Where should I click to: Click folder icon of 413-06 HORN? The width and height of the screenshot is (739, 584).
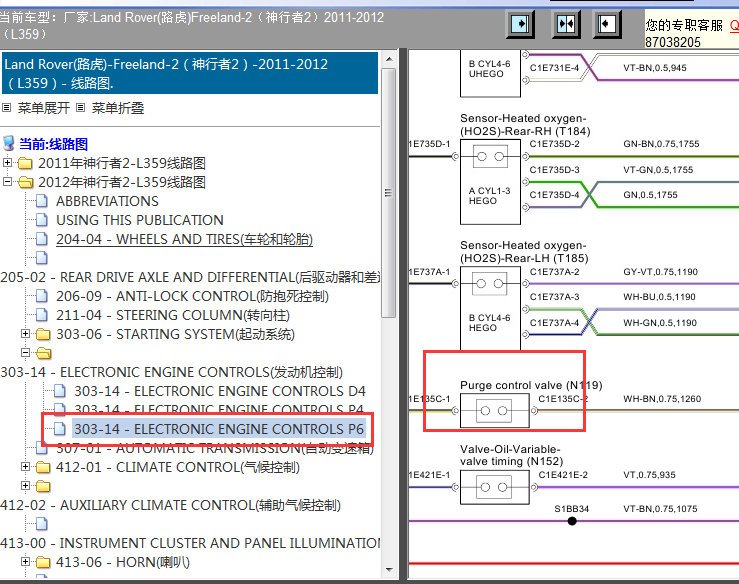coord(43,562)
